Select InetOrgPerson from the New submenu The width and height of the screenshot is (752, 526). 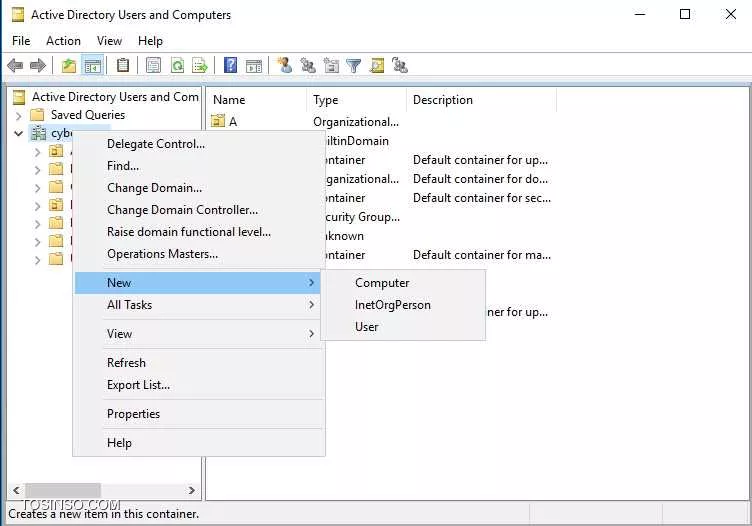[x=403, y=305]
